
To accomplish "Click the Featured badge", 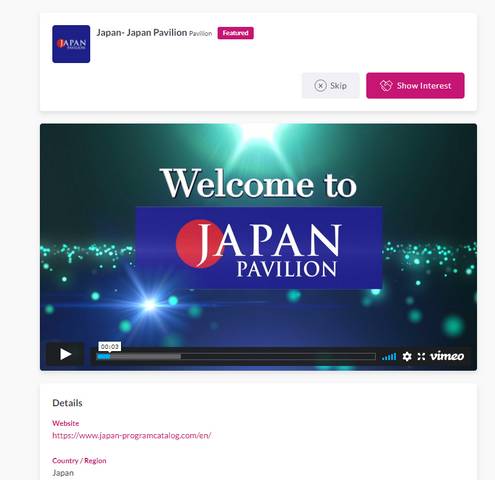I will coord(235,33).
